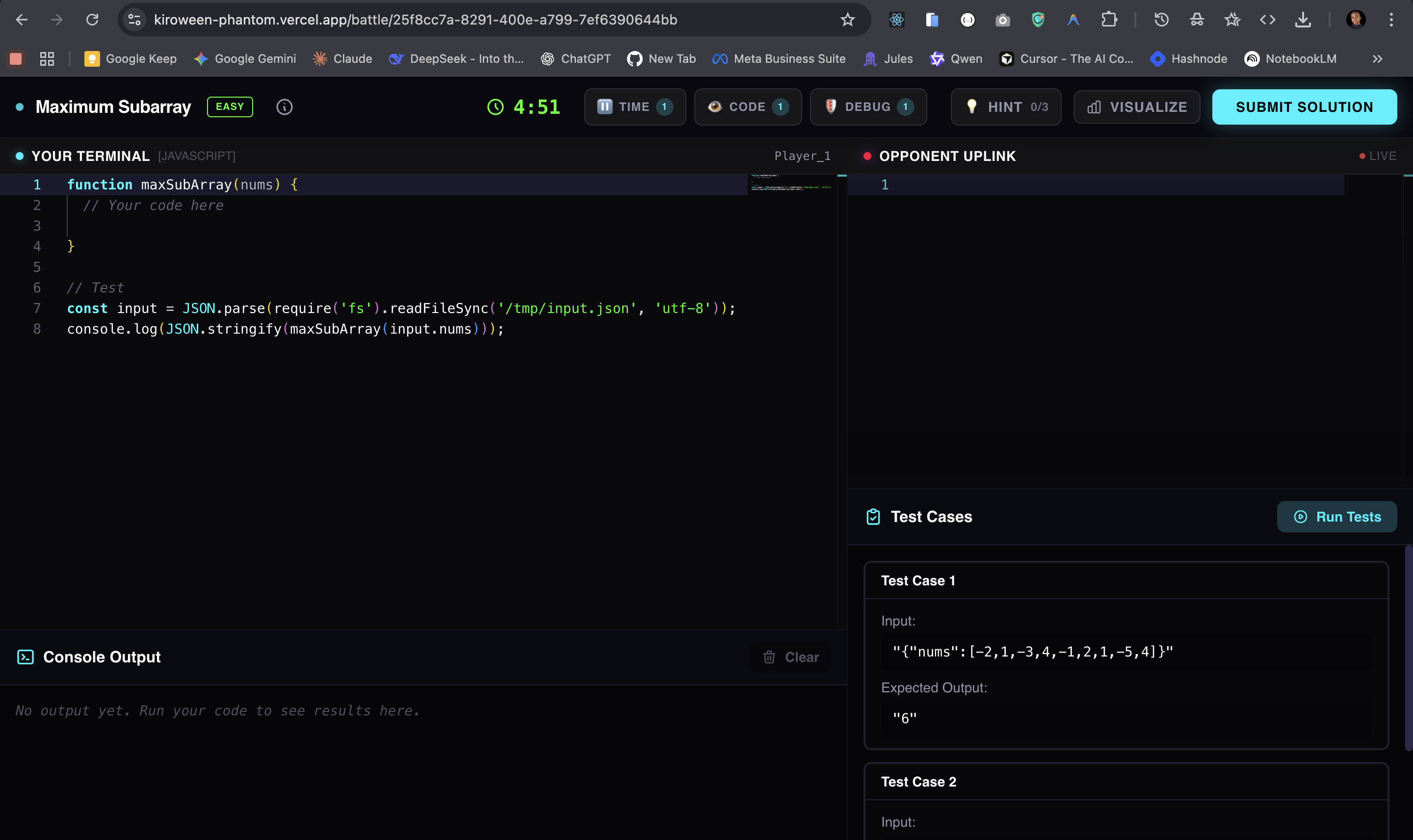Open the browser extensions puzzle icon
This screenshot has height=840, width=1413.
[1108, 20]
